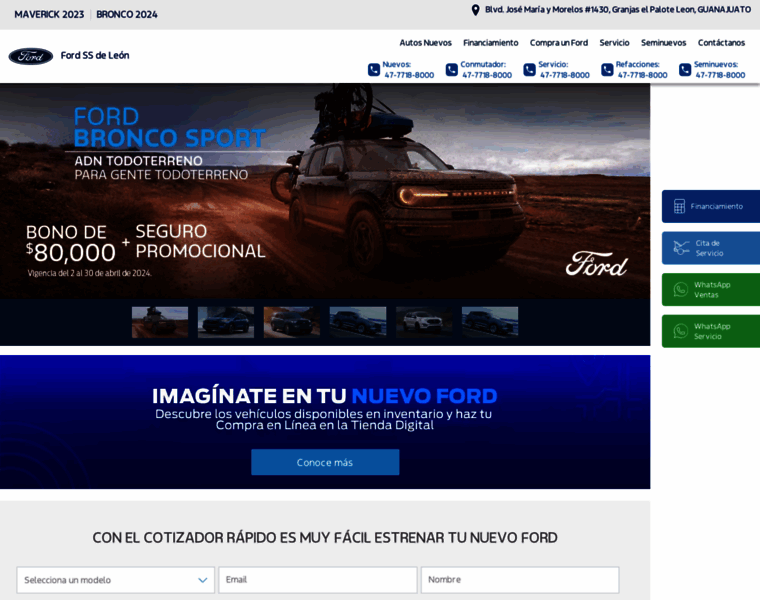Click the location pin icon beside the address
The height and width of the screenshot is (600, 760).
(x=475, y=10)
